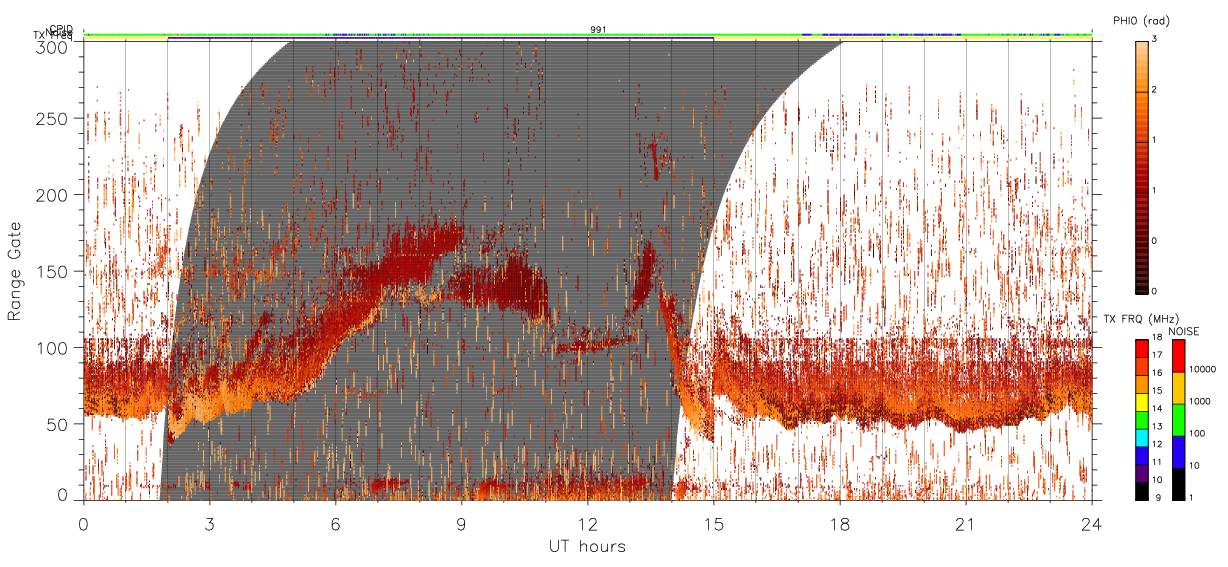1228x567 pixels.
Task: Click the '991' label above the plot
Action: [x=598, y=30]
